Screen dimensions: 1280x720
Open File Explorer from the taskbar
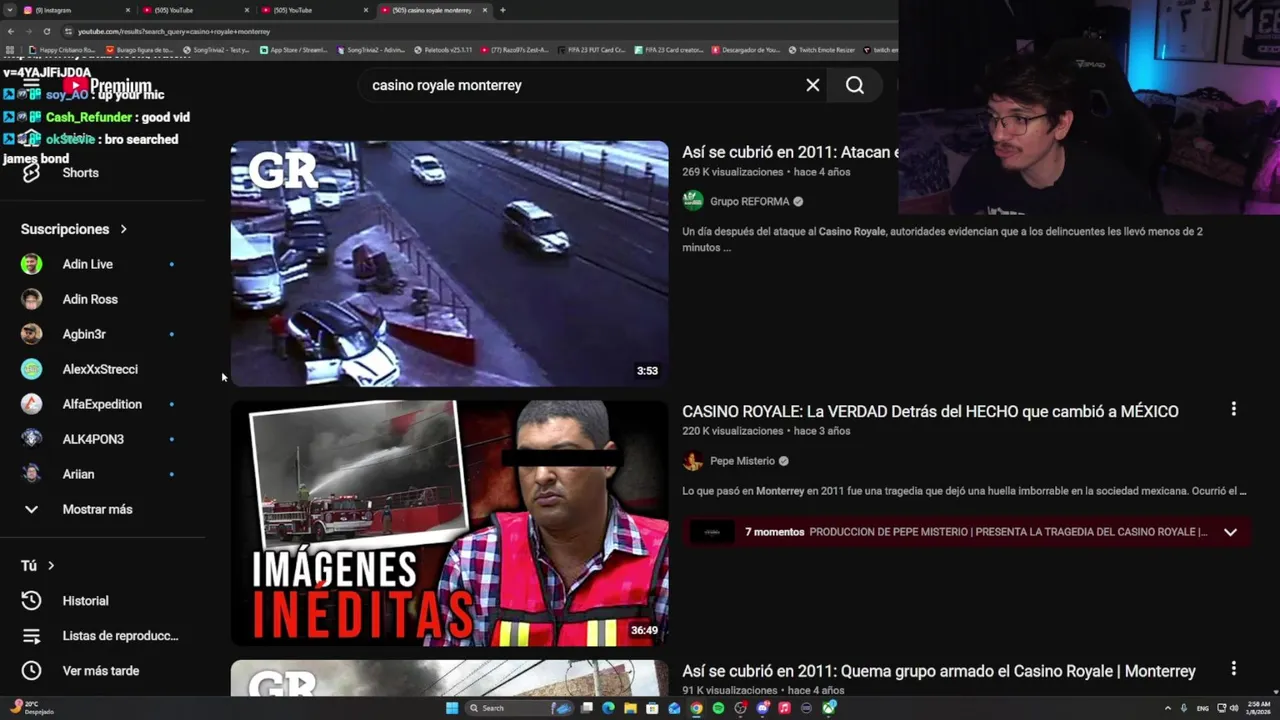pos(630,708)
